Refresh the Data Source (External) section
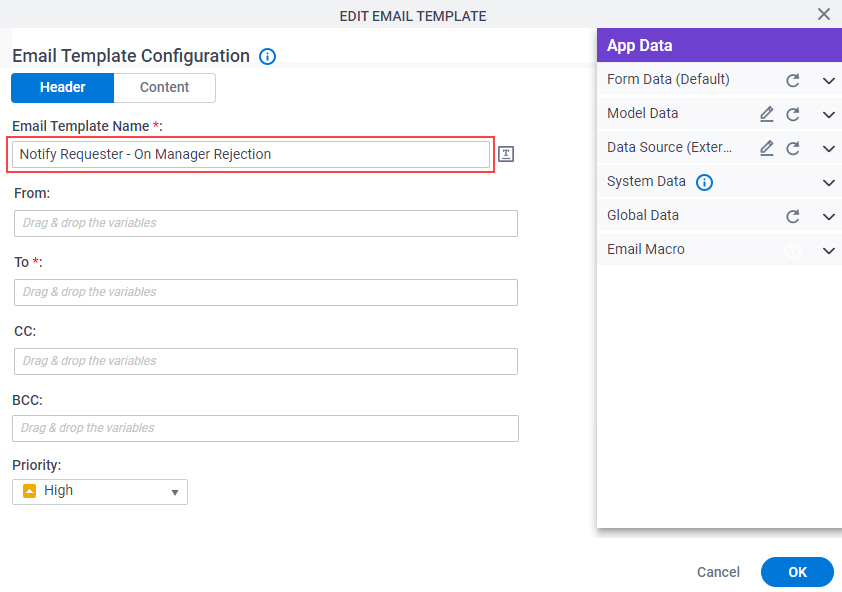The width and height of the screenshot is (842, 592). (793, 148)
